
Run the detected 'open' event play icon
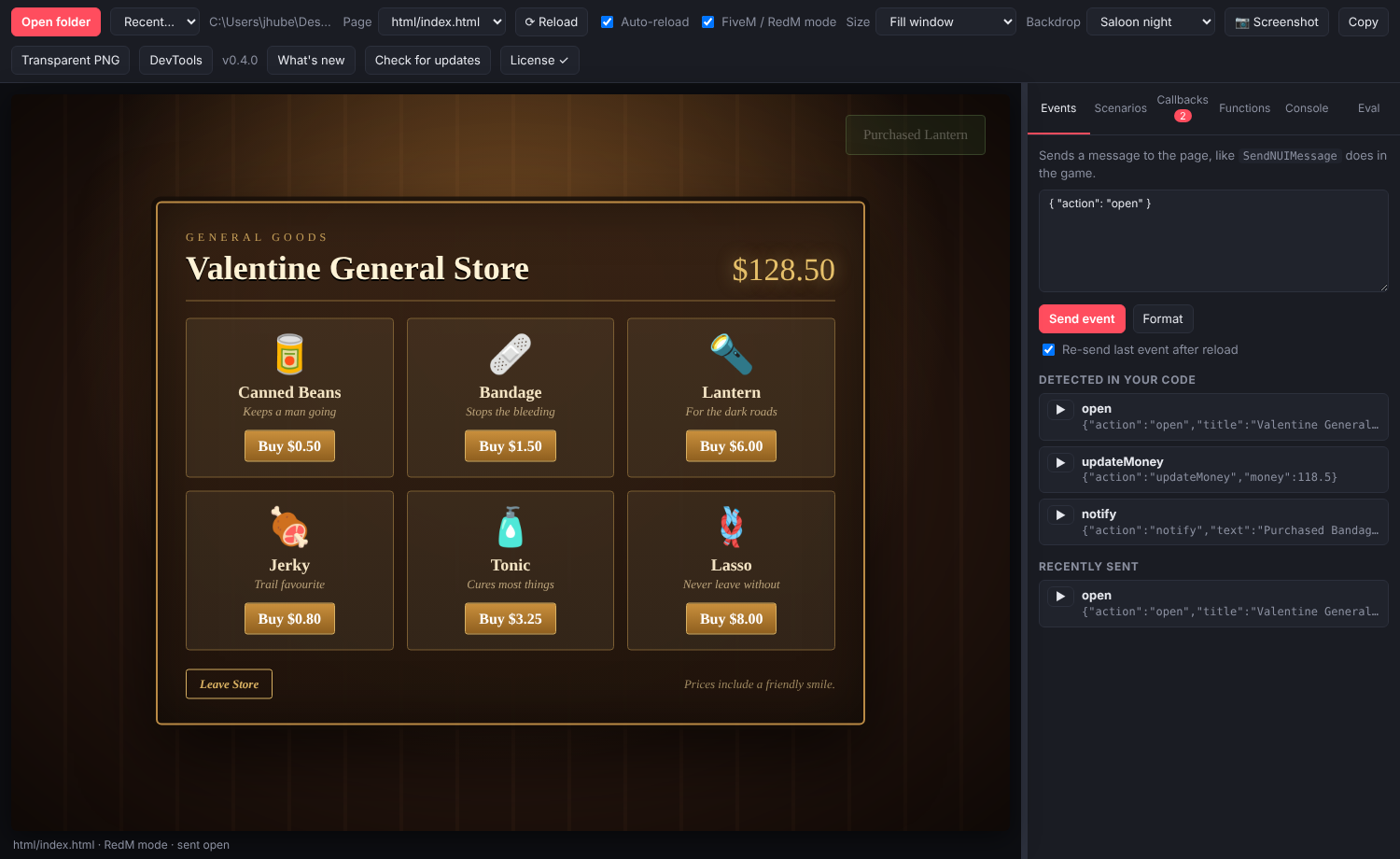[1060, 409]
